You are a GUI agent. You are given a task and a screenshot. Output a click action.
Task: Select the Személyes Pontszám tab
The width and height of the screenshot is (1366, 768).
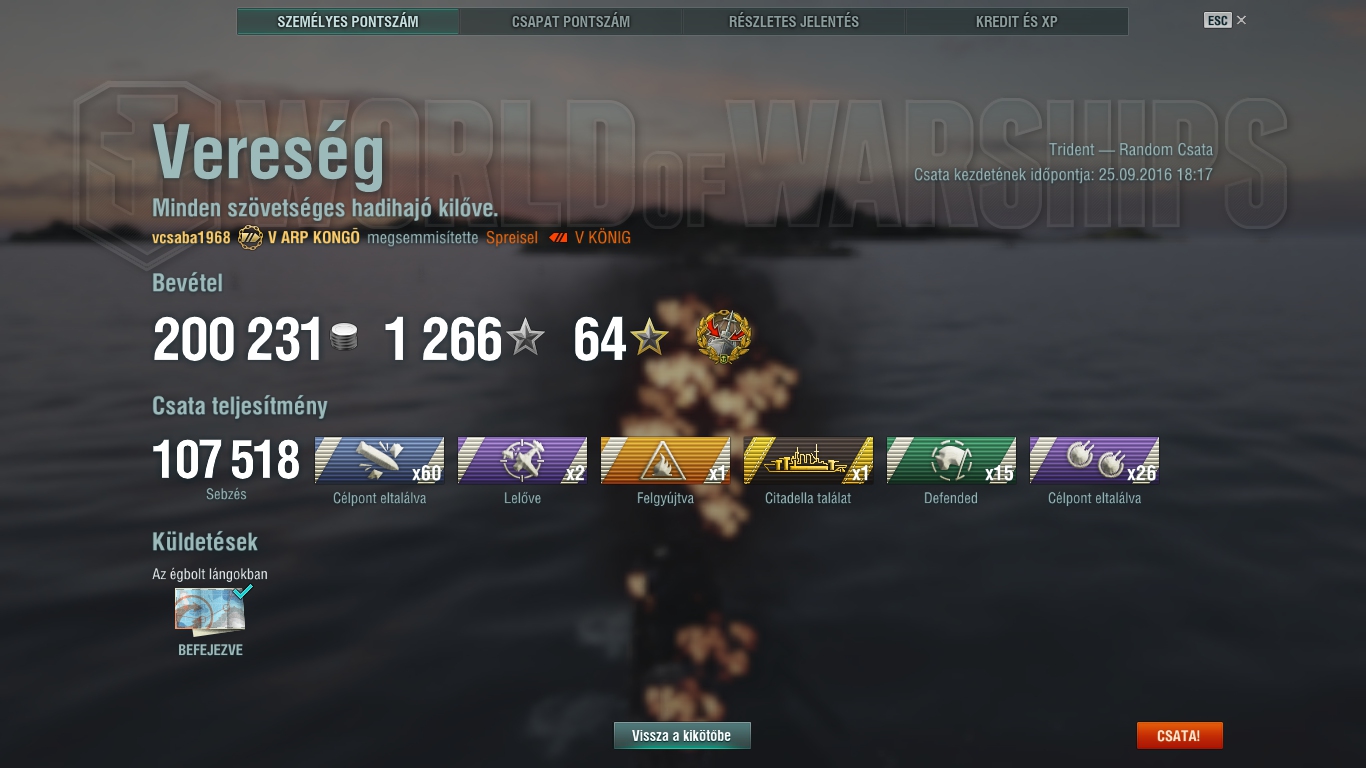(x=348, y=21)
